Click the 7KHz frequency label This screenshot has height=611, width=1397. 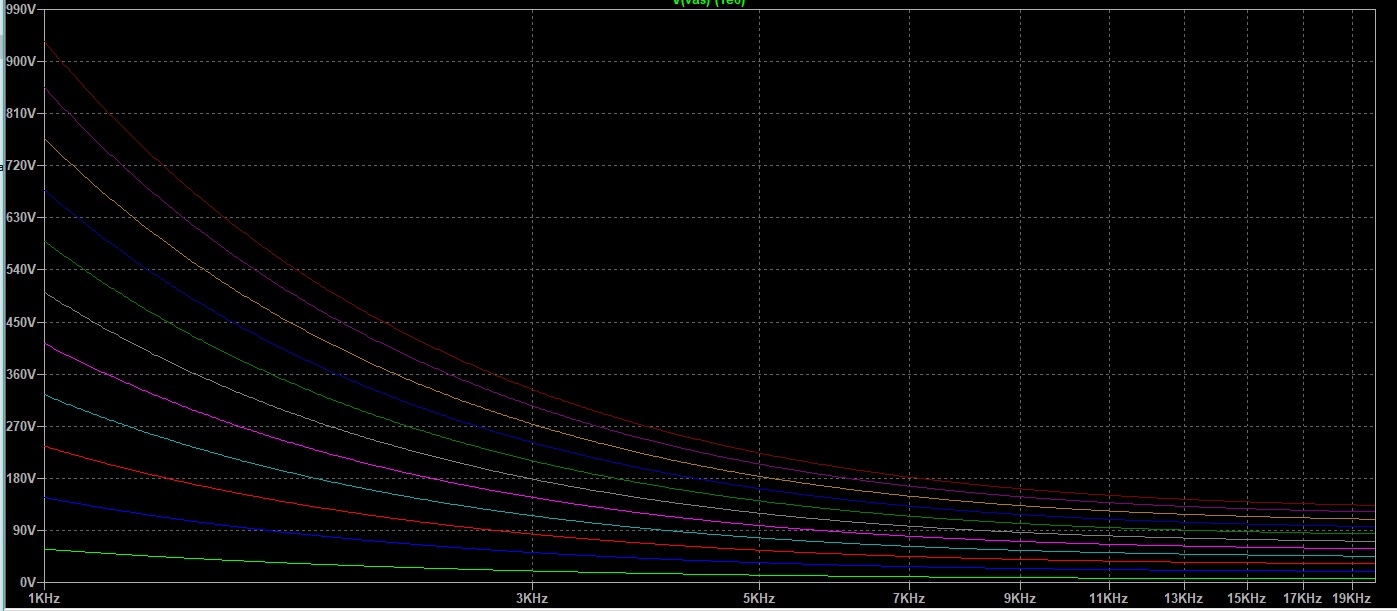(909, 599)
